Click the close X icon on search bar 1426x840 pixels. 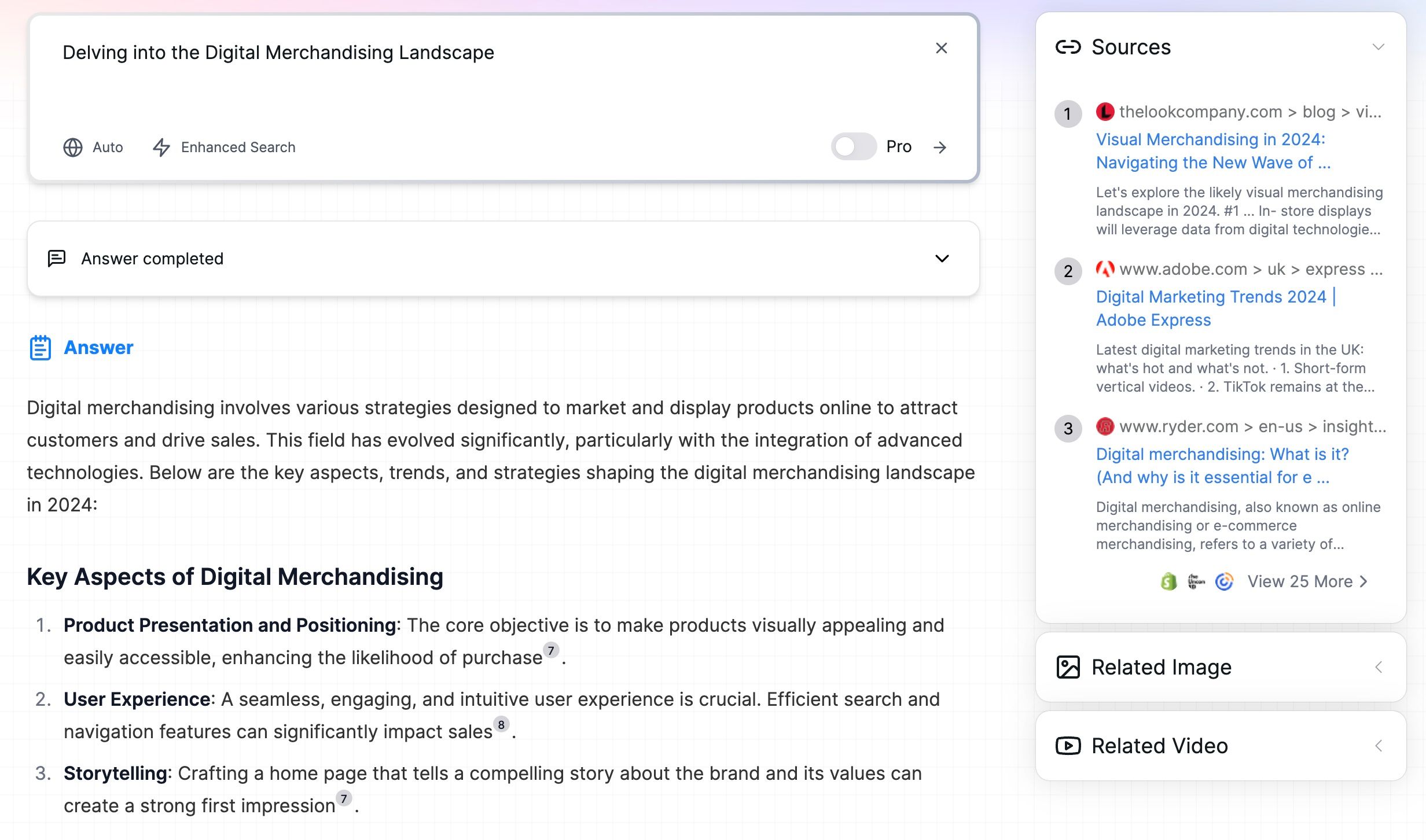click(x=941, y=48)
